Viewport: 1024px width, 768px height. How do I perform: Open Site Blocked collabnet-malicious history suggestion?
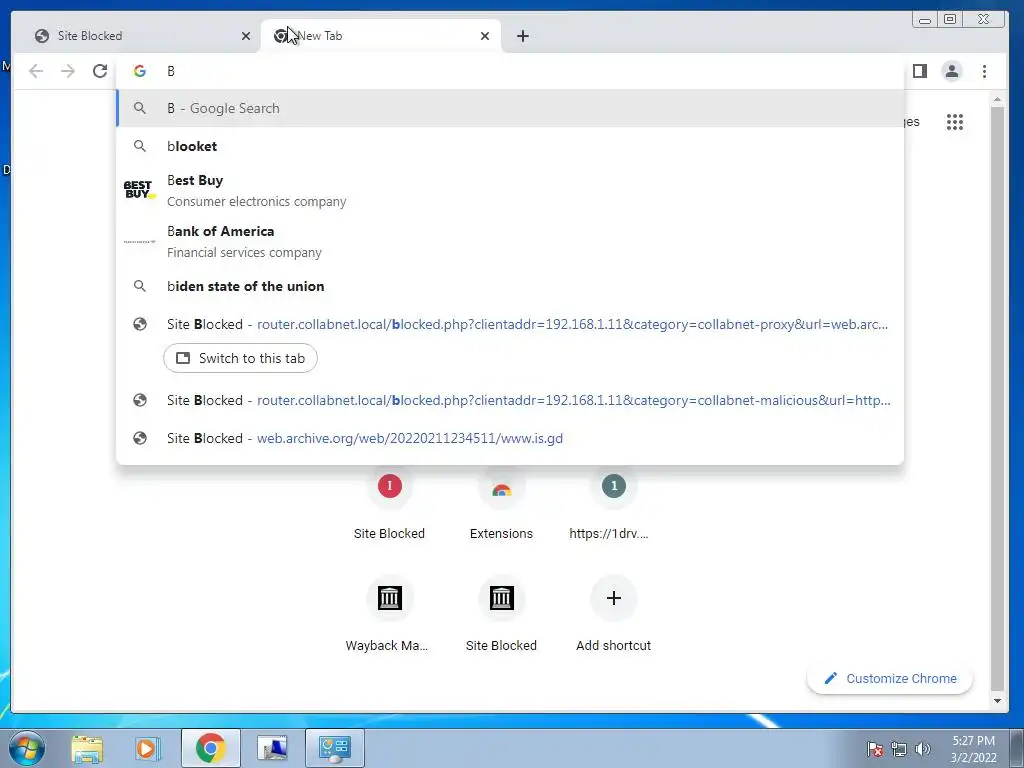click(x=510, y=400)
